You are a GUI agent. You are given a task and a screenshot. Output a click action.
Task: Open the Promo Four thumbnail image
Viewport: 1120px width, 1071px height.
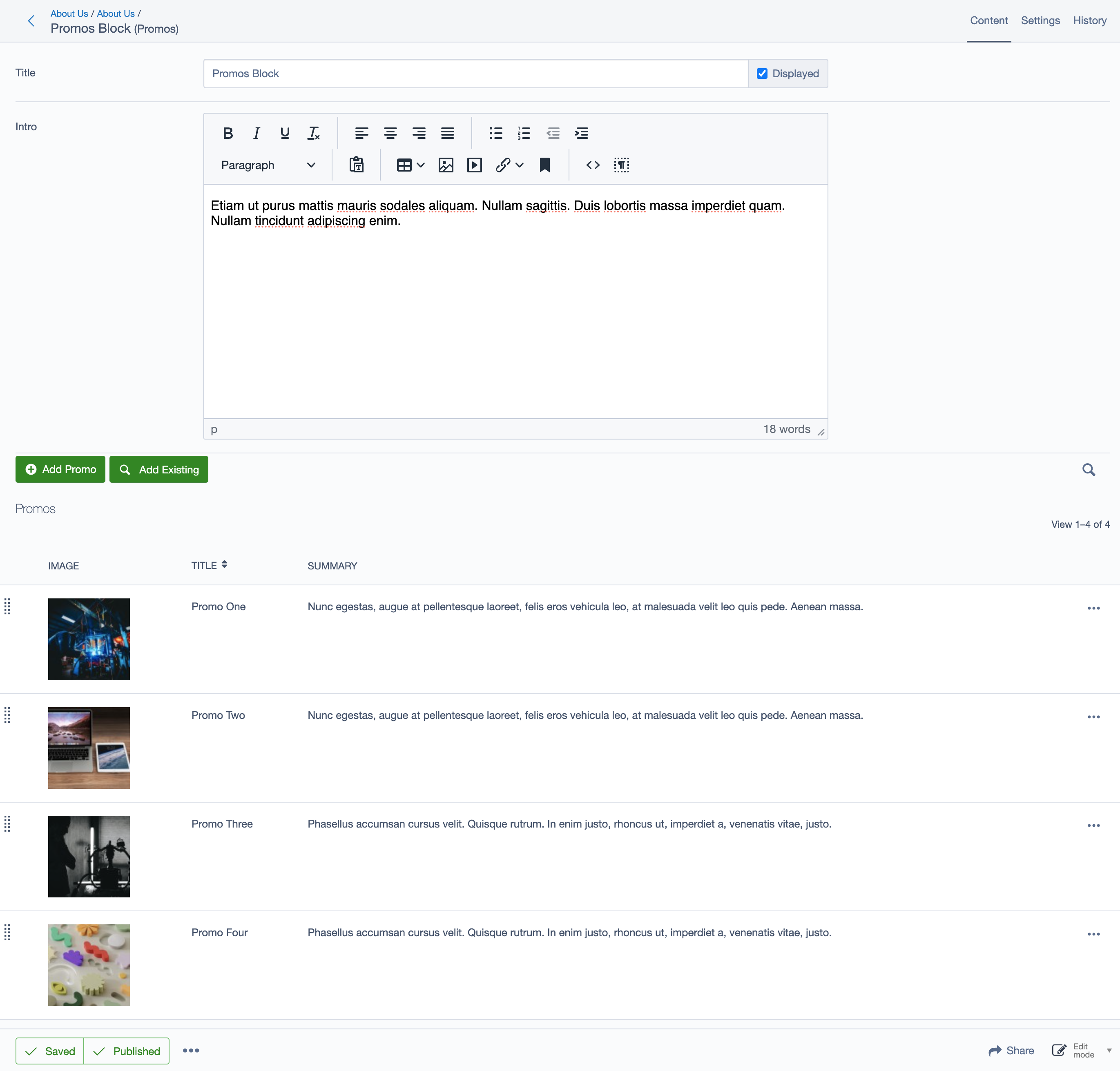click(89, 965)
